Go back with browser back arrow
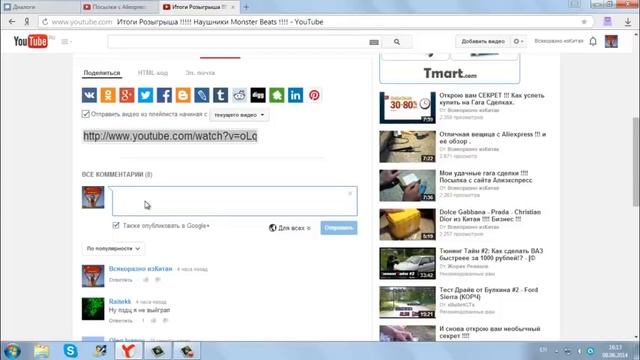The image size is (640, 360). tap(12, 22)
